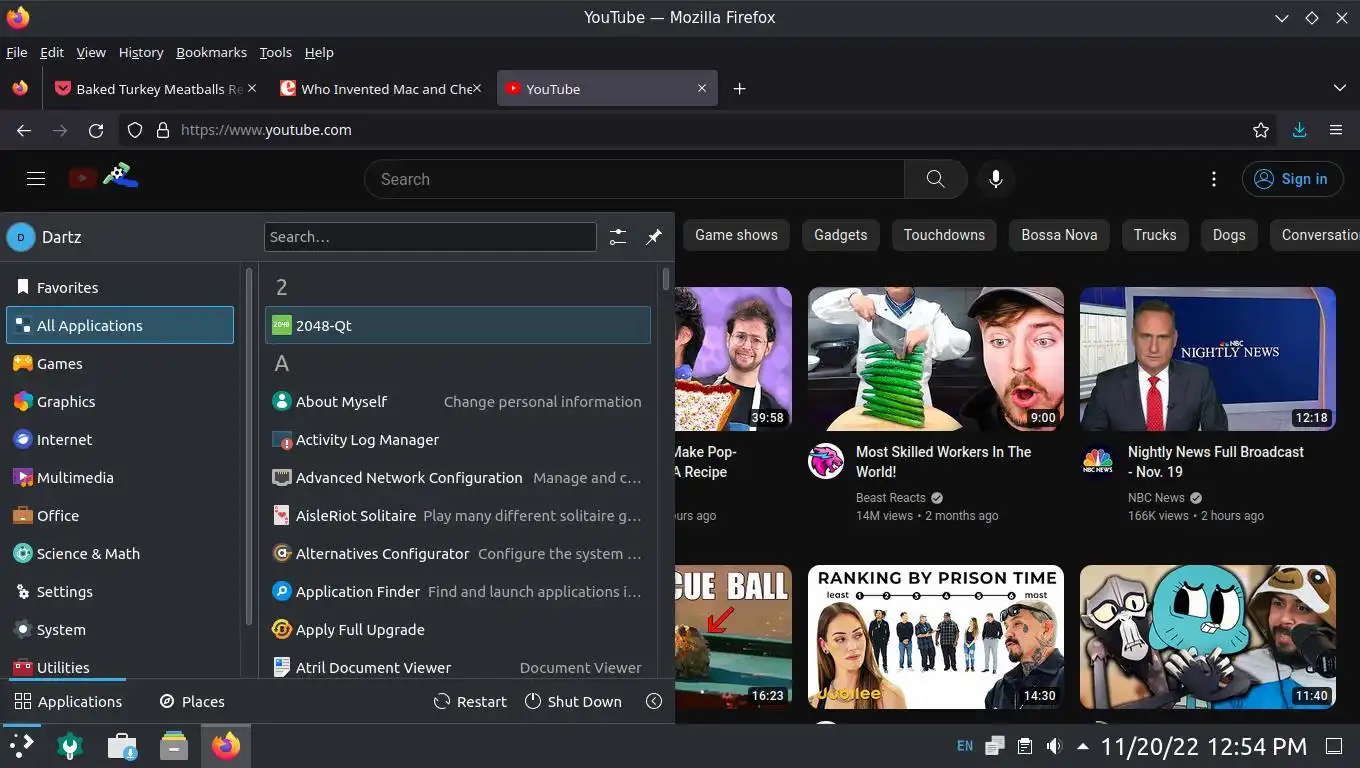
Task: Select Dogs filter chip
Action: 1229,235
